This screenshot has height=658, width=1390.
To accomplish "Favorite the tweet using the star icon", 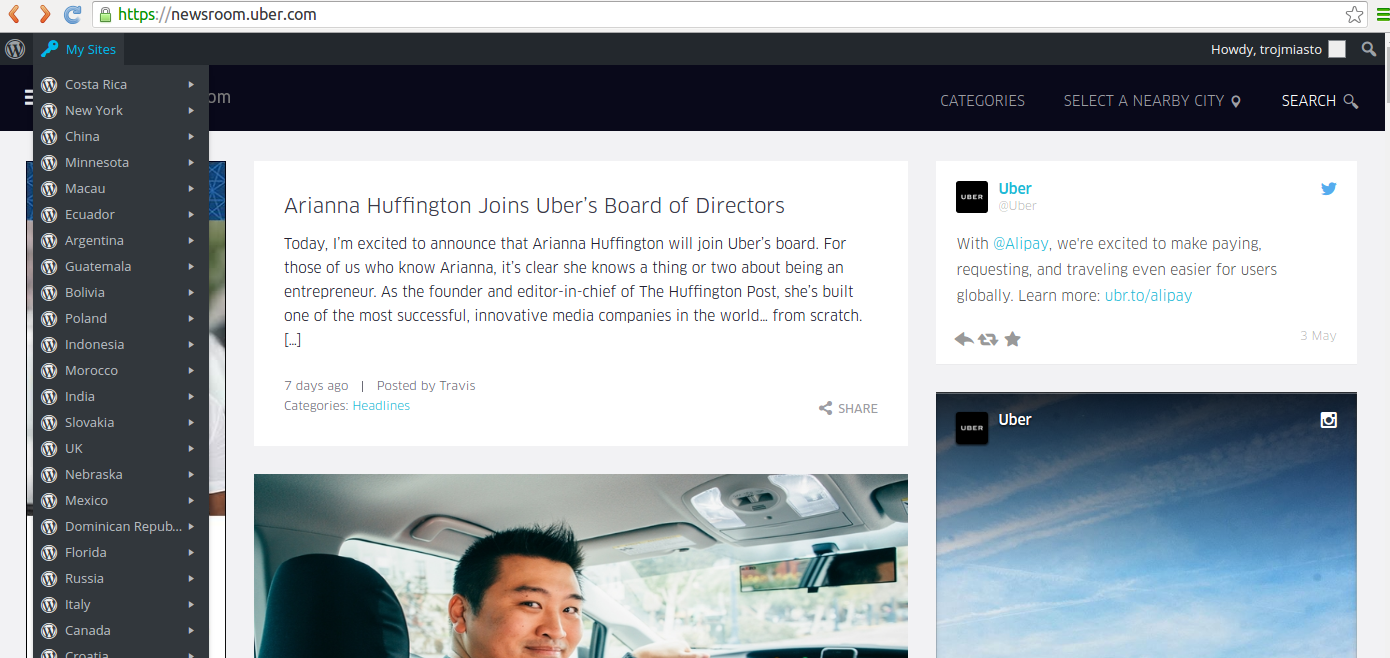I will (1012, 339).
